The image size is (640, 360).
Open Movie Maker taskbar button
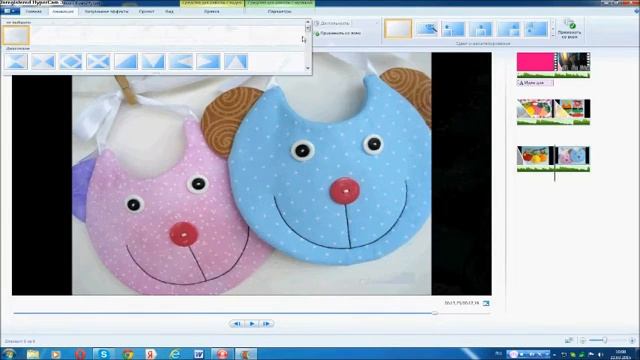coord(246,354)
